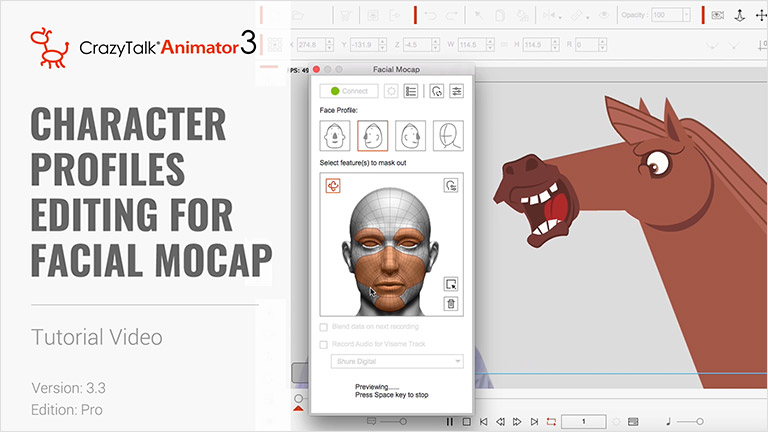Click the copy icon in top toolbar
This screenshot has width=768, height=432.
pyautogui.click(x=500, y=16)
